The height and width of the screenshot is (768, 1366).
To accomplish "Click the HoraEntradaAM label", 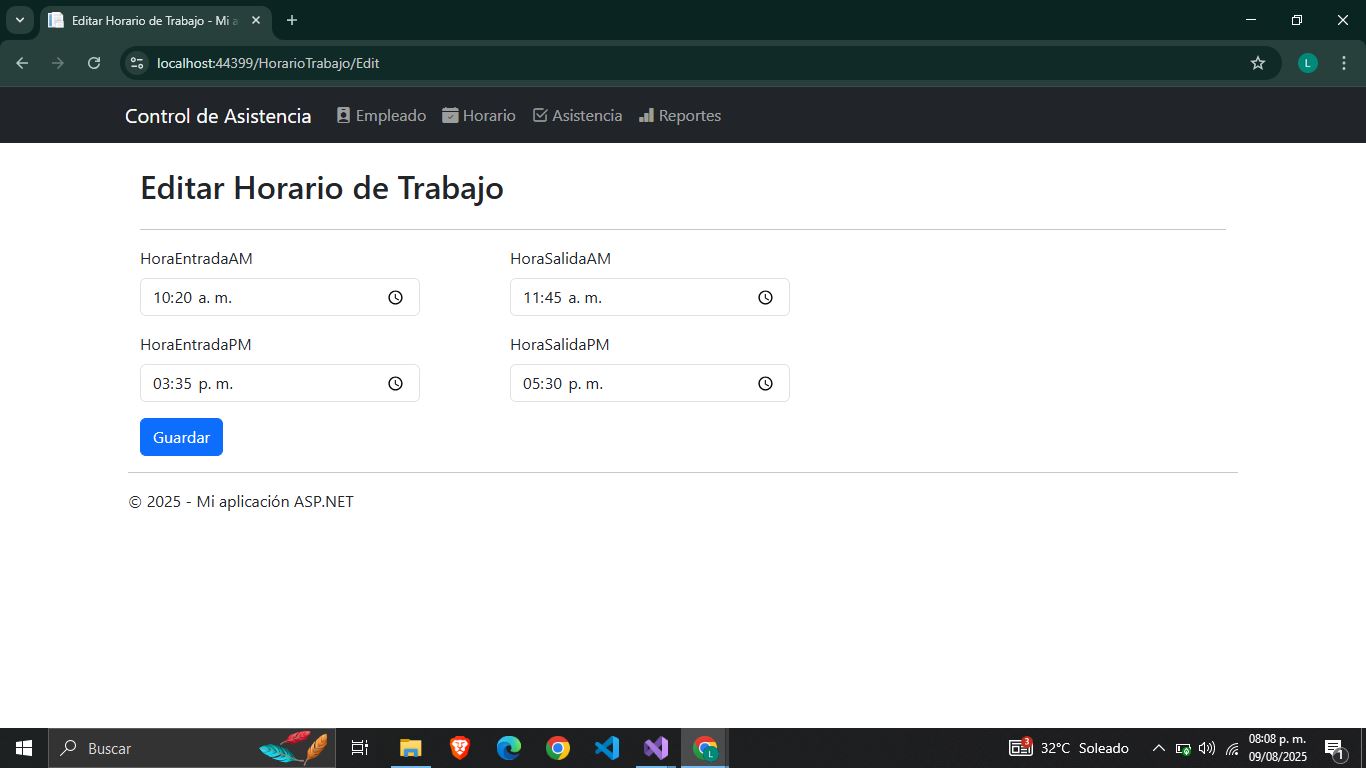I will pyautogui.click(x=196, y=259).
